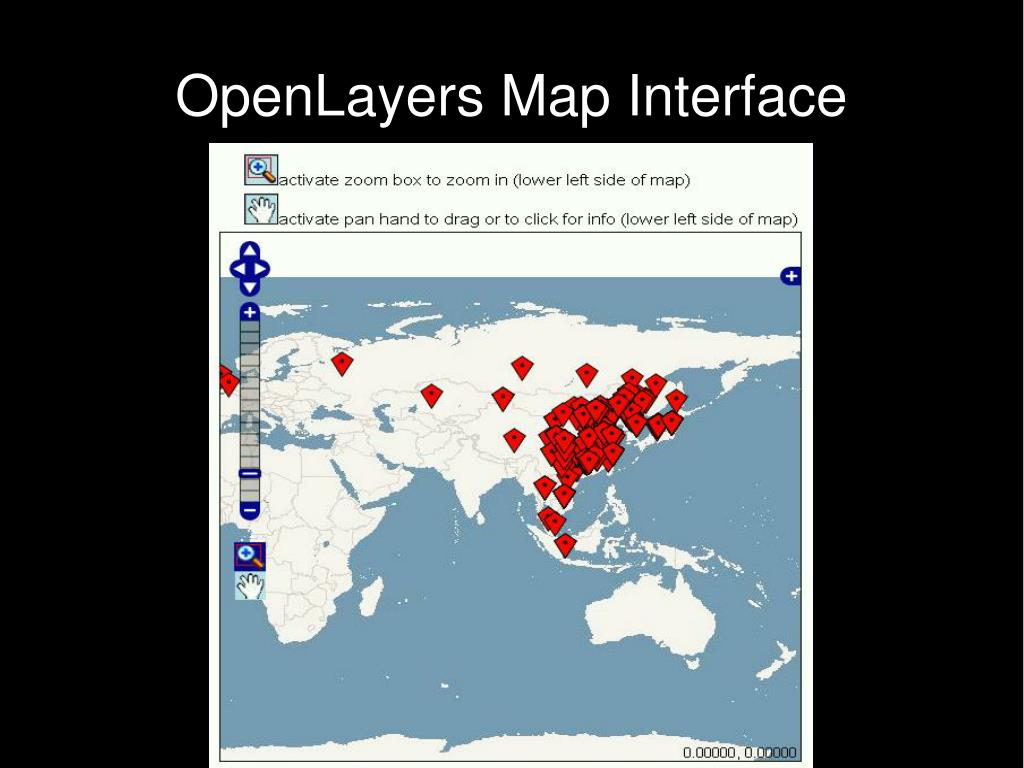The image size is (1024, 768).
Task: Click the text 'activate pan hand to drag'
Action: [379, 219]
